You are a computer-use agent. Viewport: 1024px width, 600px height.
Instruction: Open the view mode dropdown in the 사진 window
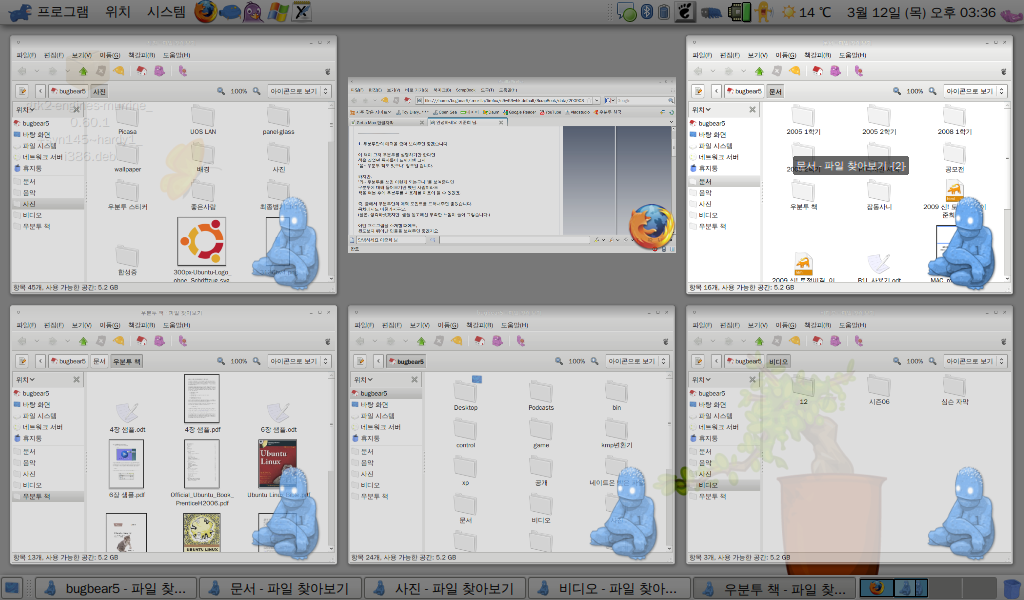300,91
